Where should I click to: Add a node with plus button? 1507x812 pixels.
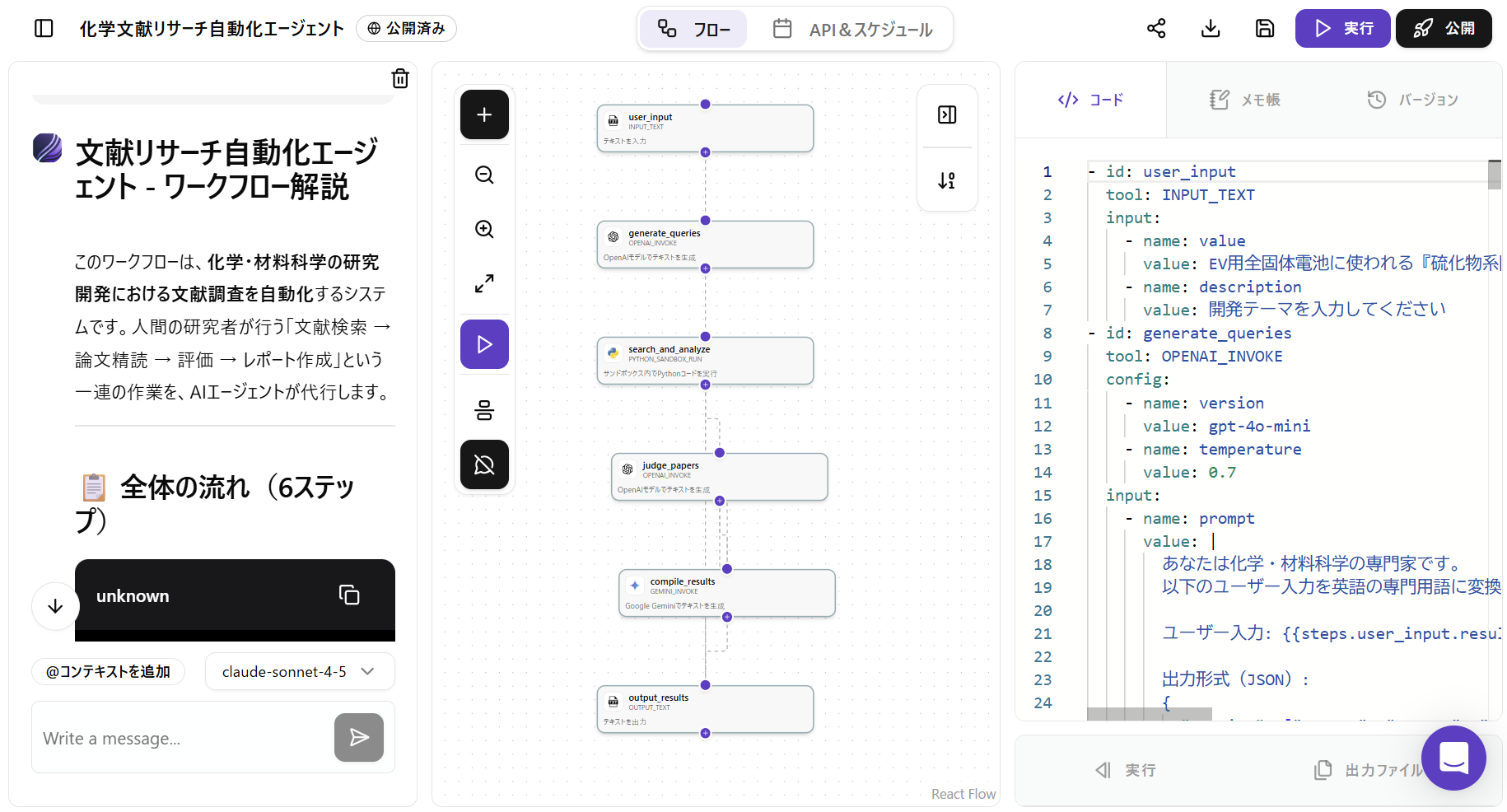[x=484, y=114]
